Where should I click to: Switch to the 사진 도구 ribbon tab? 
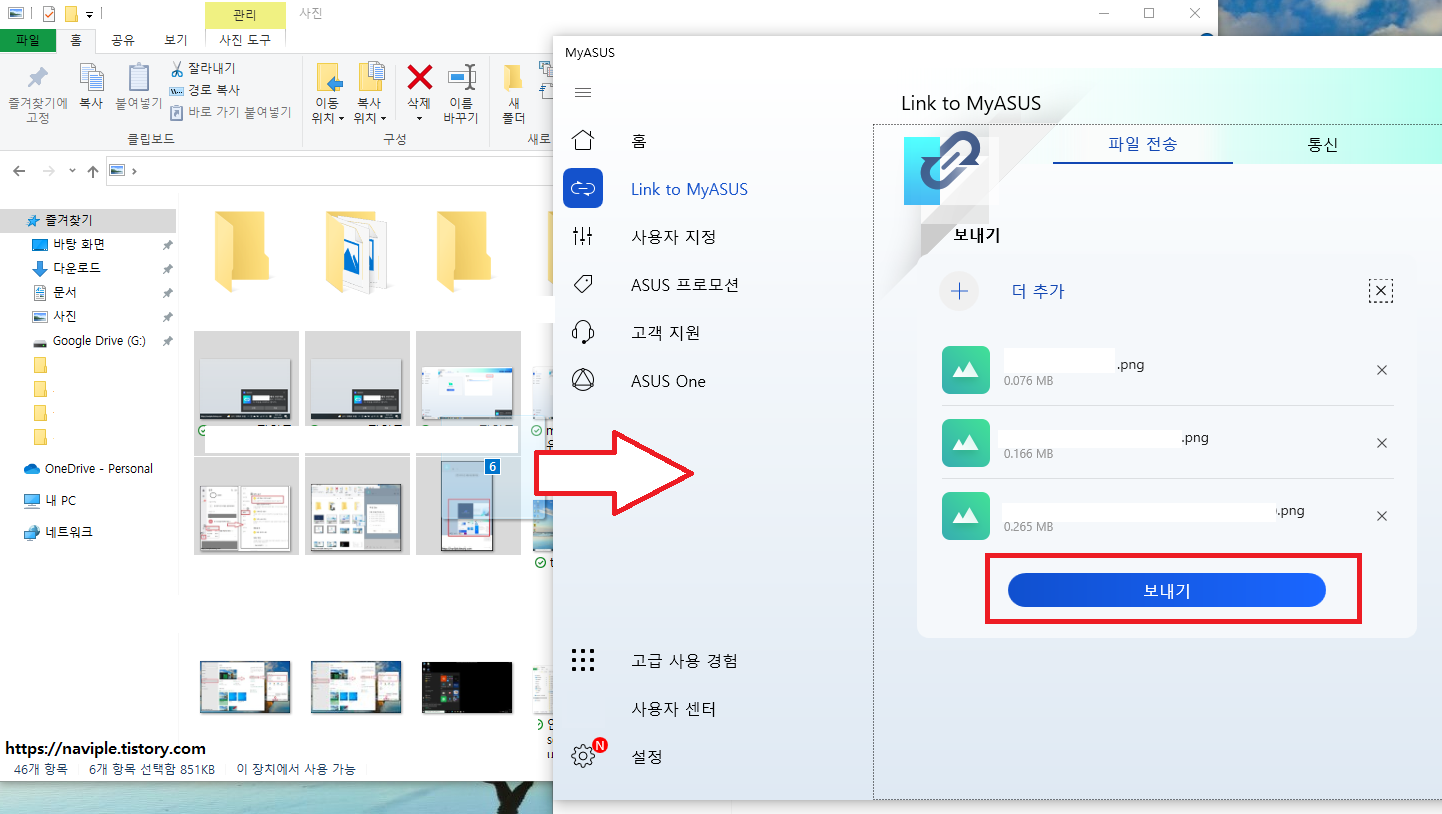tap(245, 40)
